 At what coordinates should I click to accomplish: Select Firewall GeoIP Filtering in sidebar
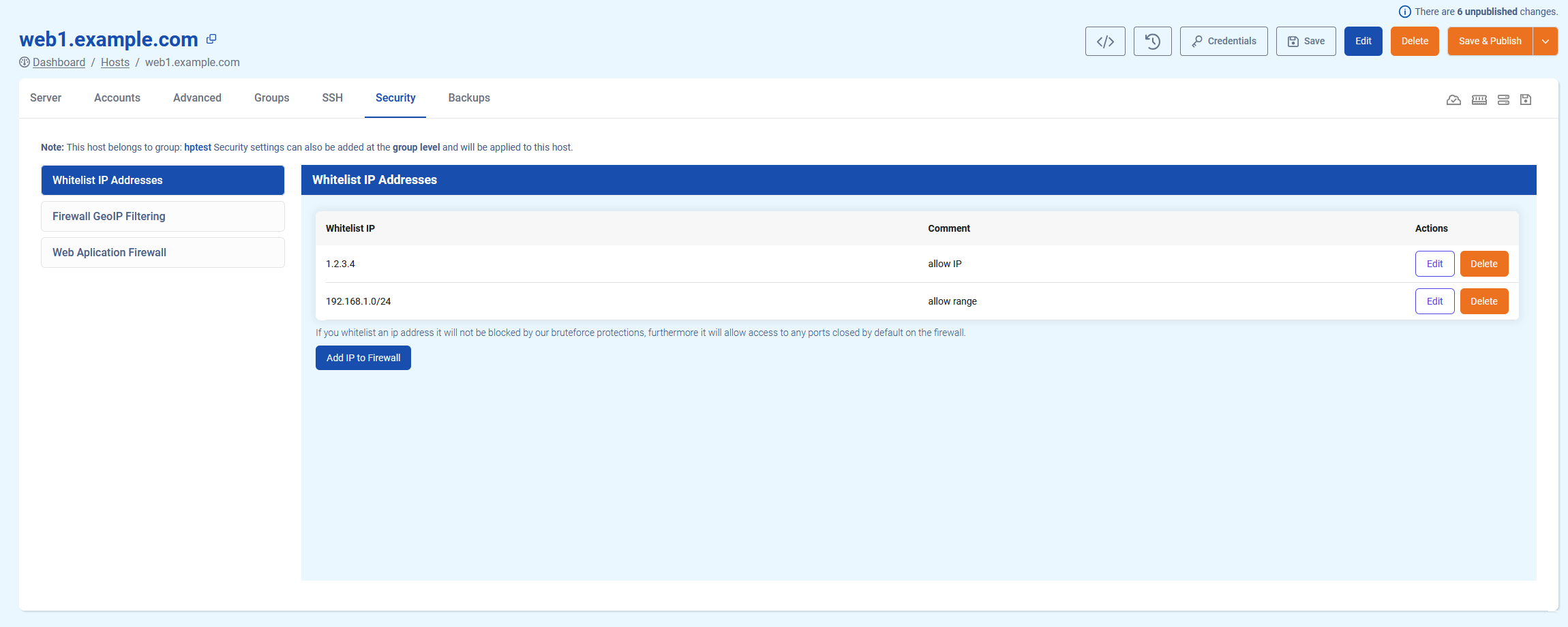click(163, 217)
